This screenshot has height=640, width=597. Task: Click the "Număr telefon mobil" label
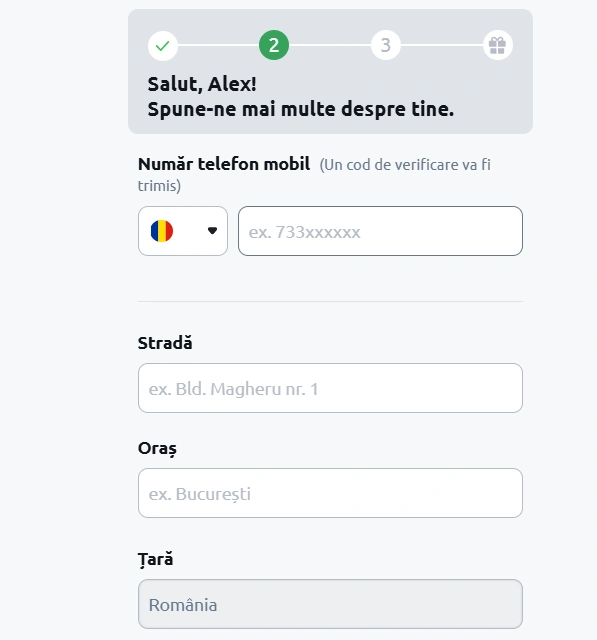[x=224, y=164]
